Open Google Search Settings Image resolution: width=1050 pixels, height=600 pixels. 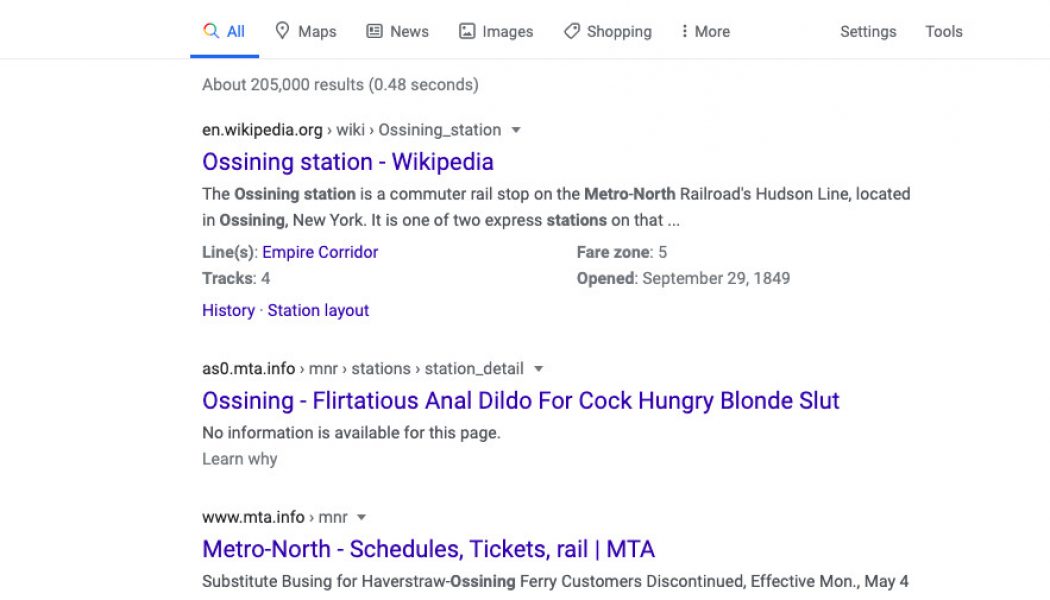tap(867, 31)
